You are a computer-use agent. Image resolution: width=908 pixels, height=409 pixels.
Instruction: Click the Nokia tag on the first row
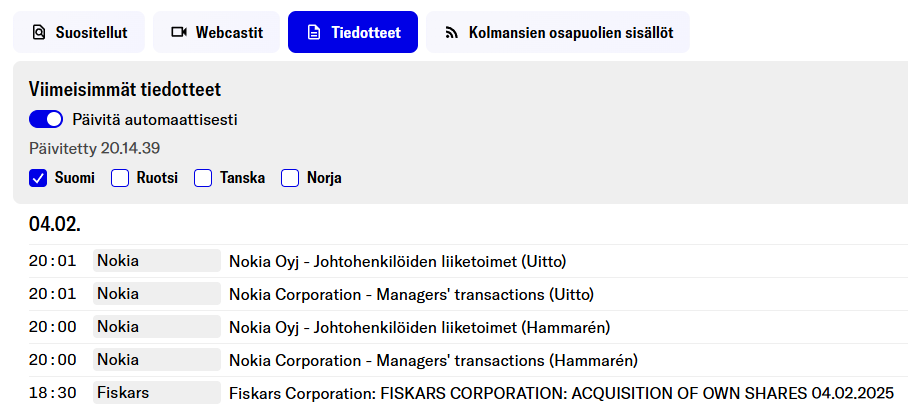(x=157, y=262)
